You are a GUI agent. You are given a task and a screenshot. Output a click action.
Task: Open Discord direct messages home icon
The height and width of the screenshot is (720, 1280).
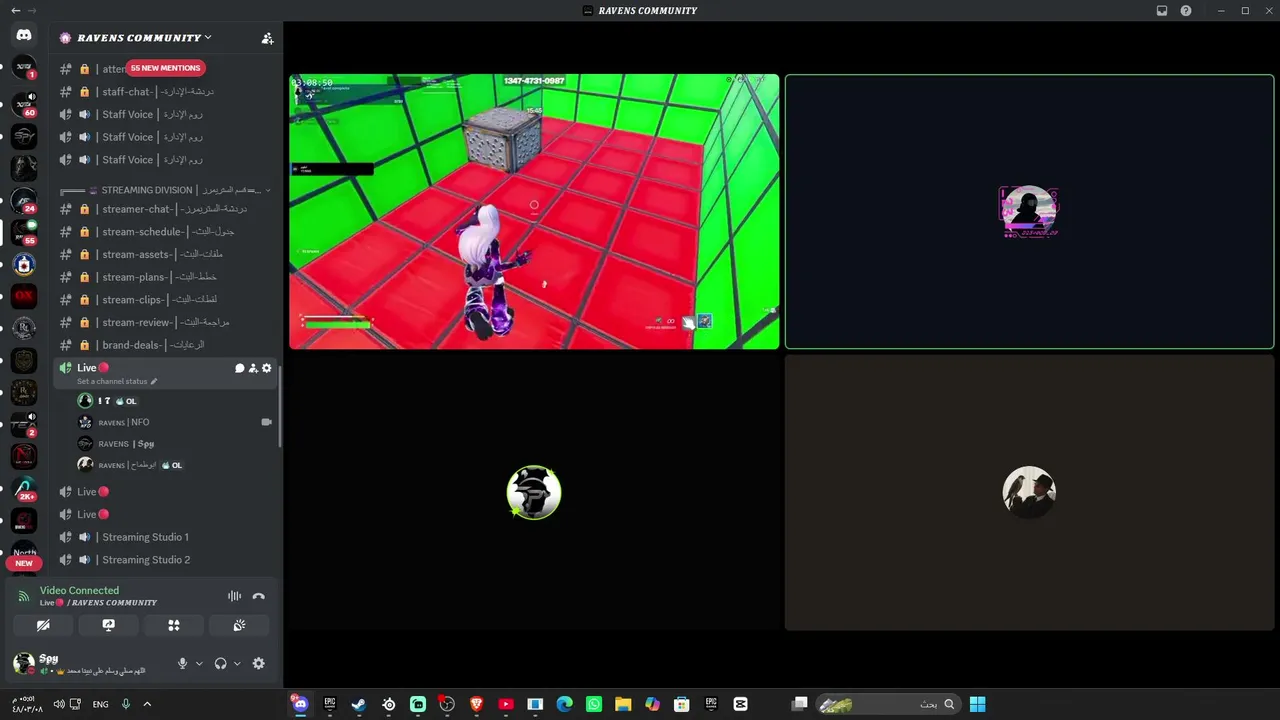tap(24, 35)
